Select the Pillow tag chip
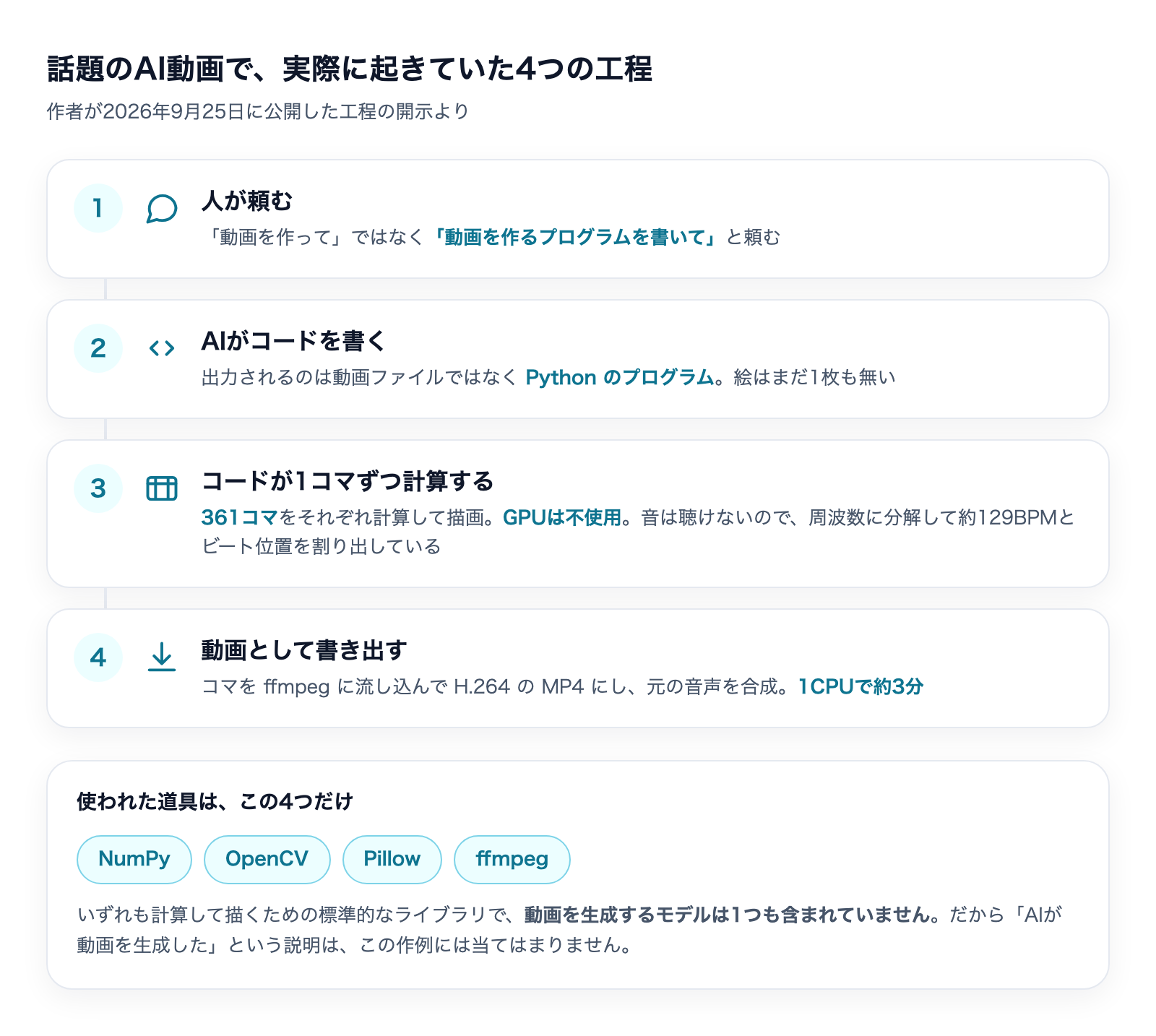 click(392, 859)
